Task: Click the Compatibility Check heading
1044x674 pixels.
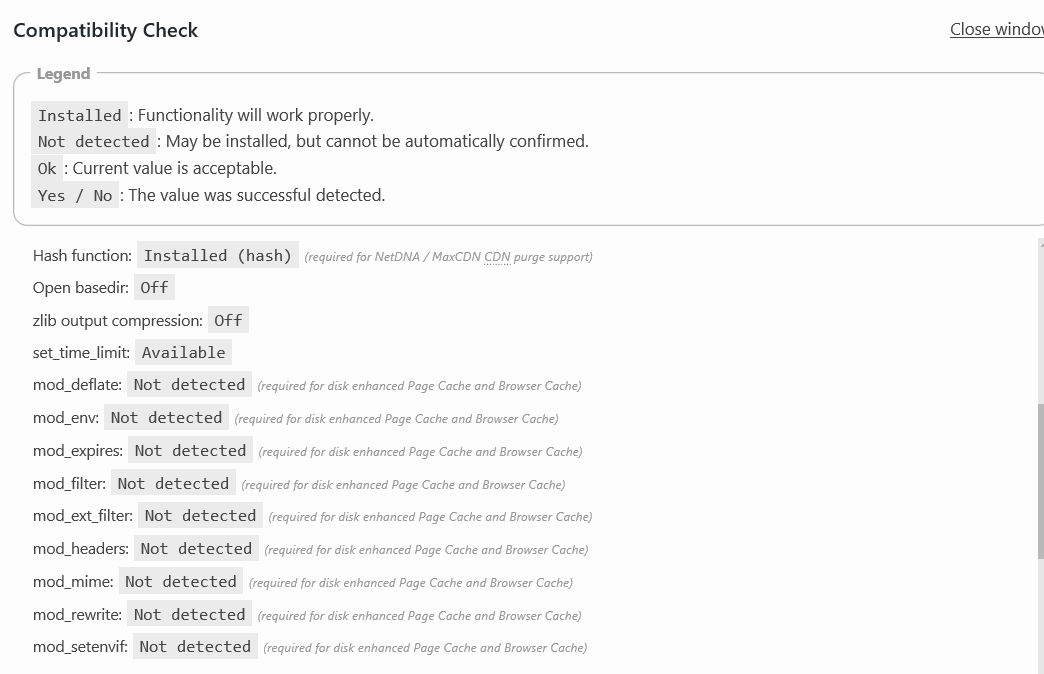Action: click(105, 30)
